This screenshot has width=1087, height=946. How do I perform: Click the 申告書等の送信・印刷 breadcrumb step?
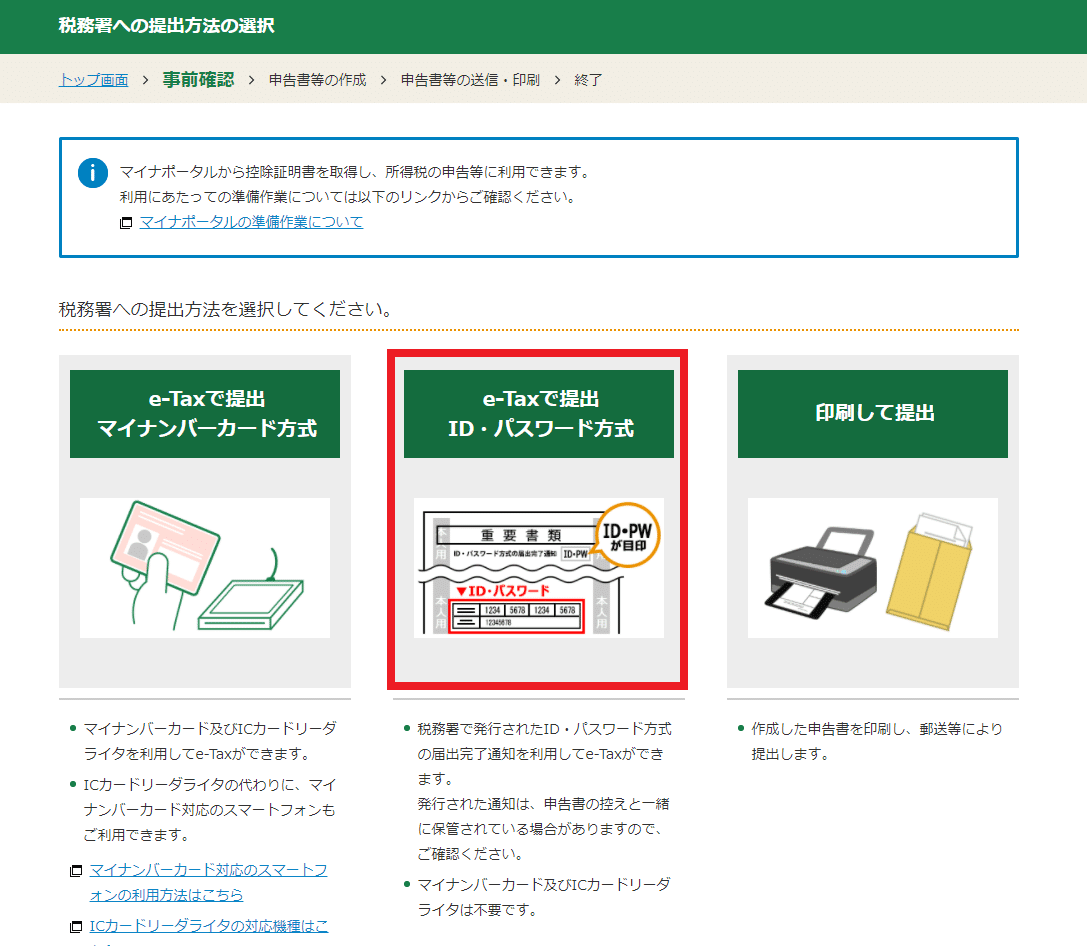[470, 80]
